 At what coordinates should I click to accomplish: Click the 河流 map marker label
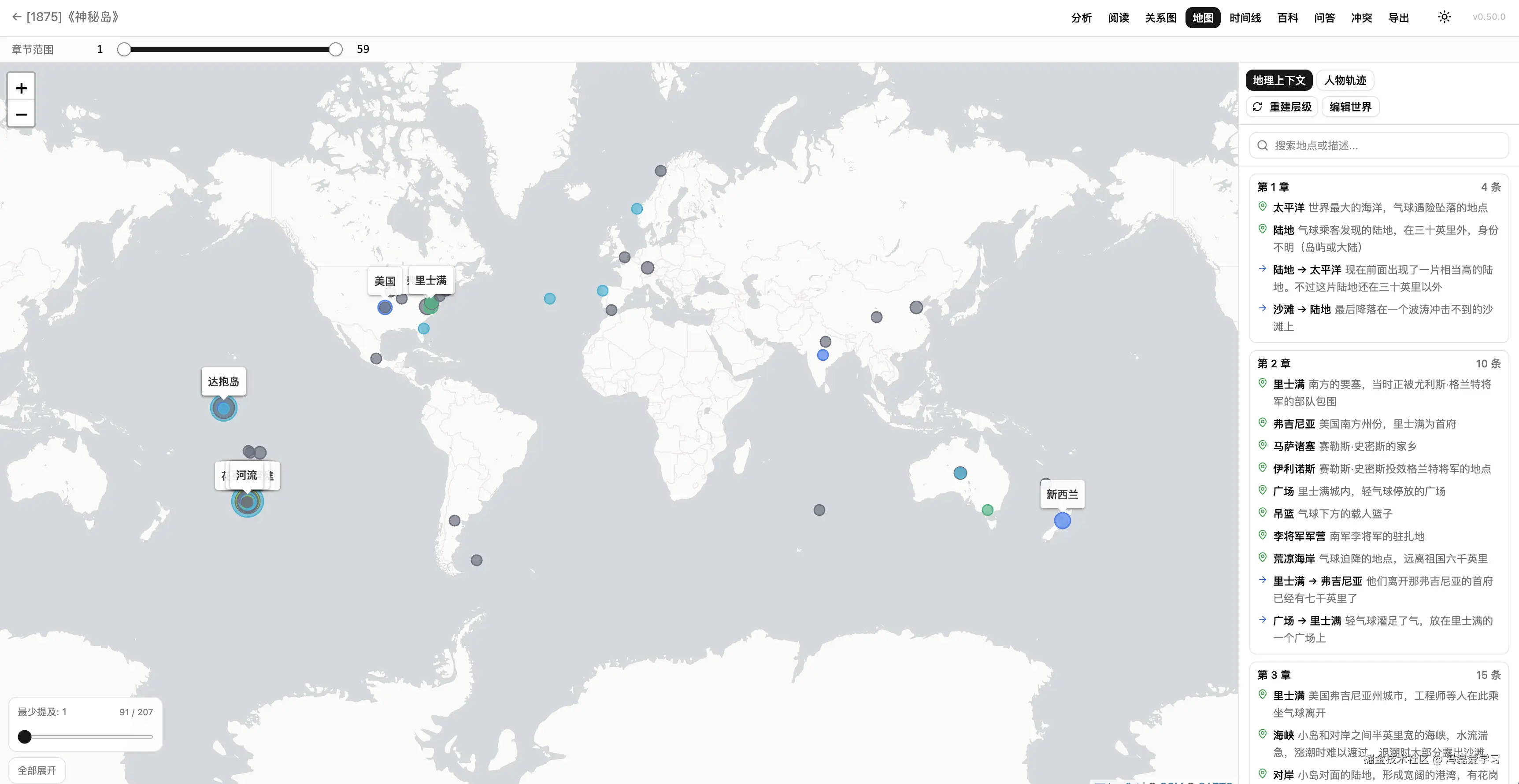(x=246, y=474)
